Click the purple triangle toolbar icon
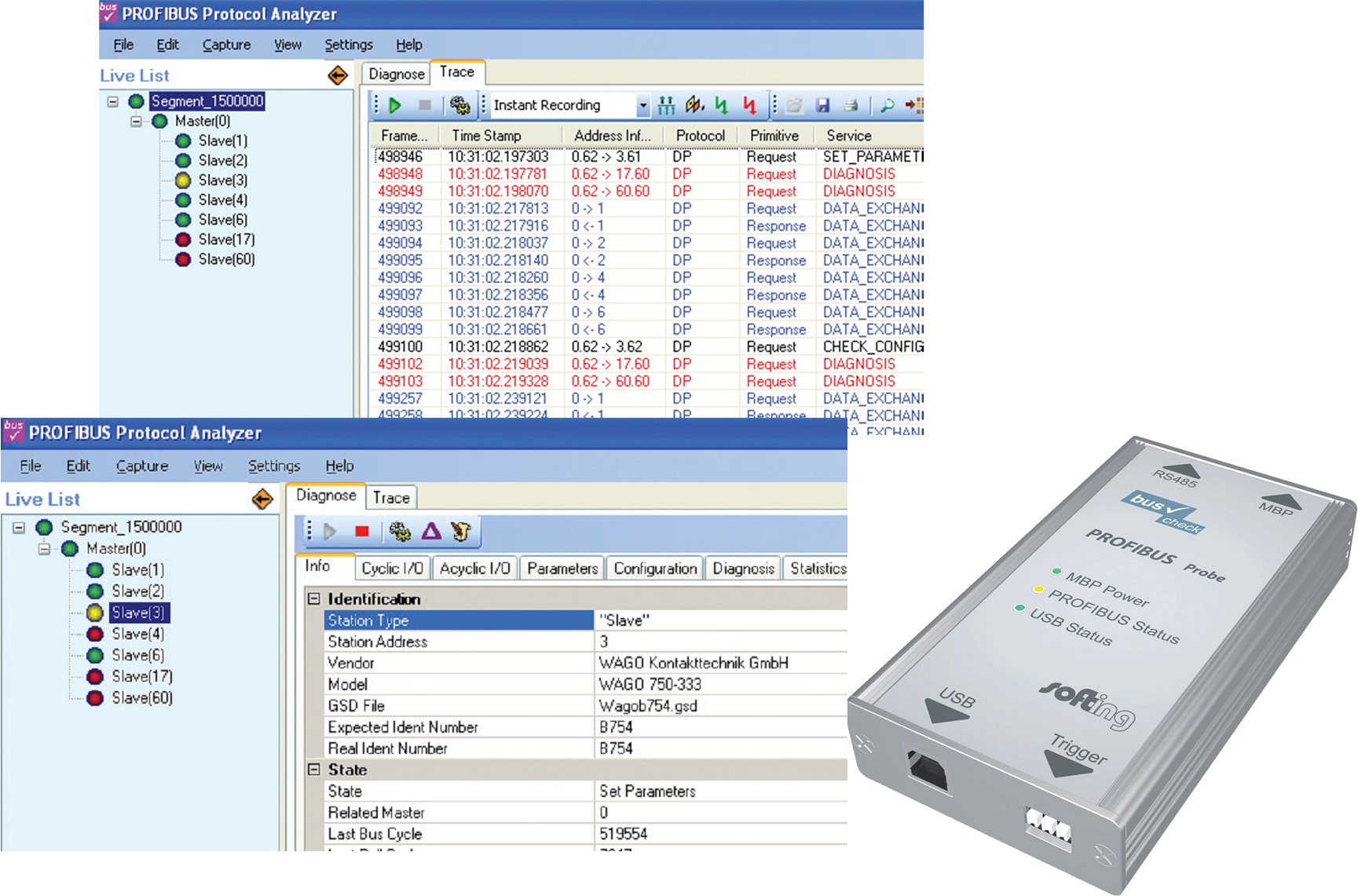Viewport: 1358px width, 896px height. 431,532
